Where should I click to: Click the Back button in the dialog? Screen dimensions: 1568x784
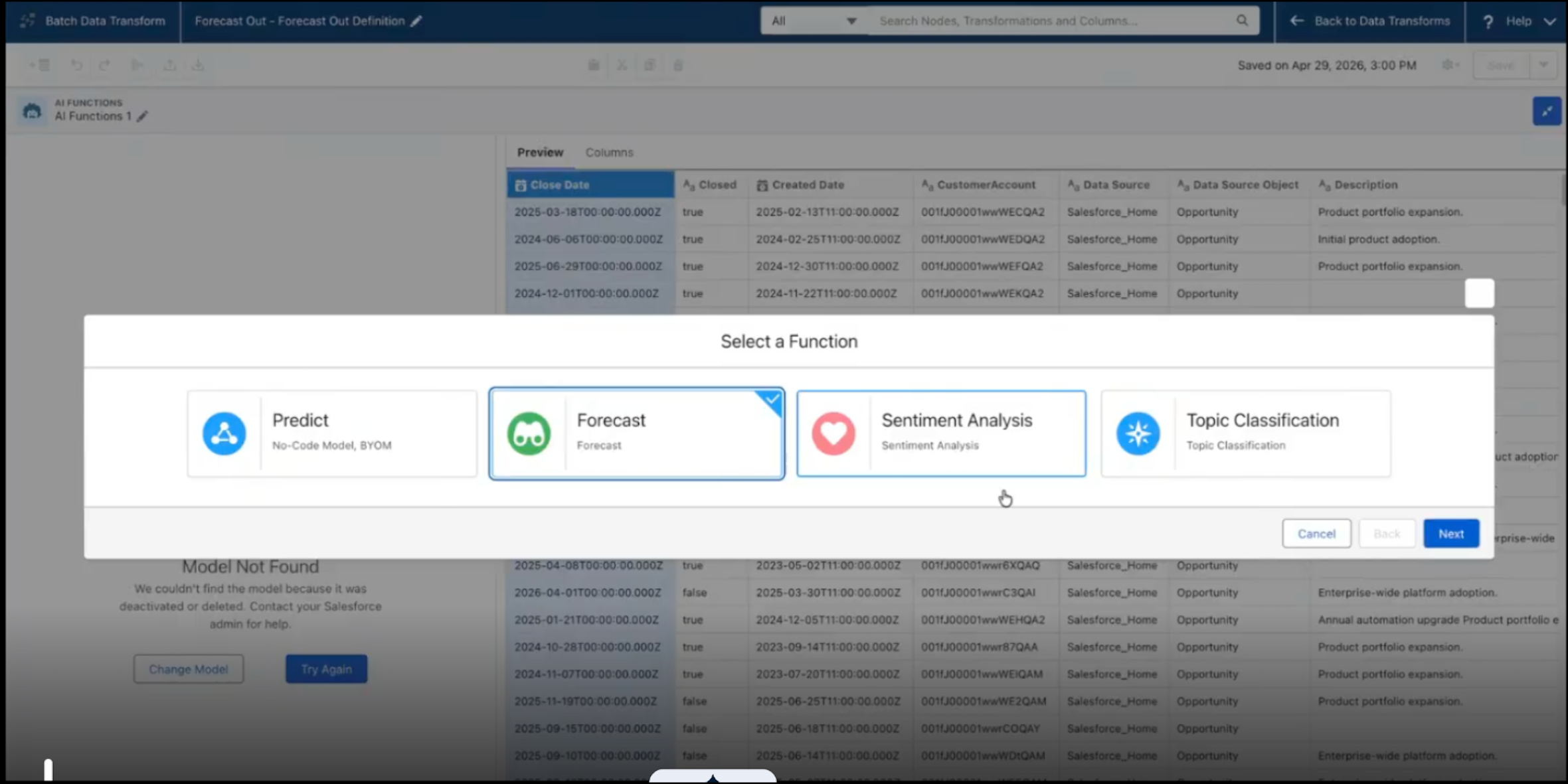[1387, 534]
